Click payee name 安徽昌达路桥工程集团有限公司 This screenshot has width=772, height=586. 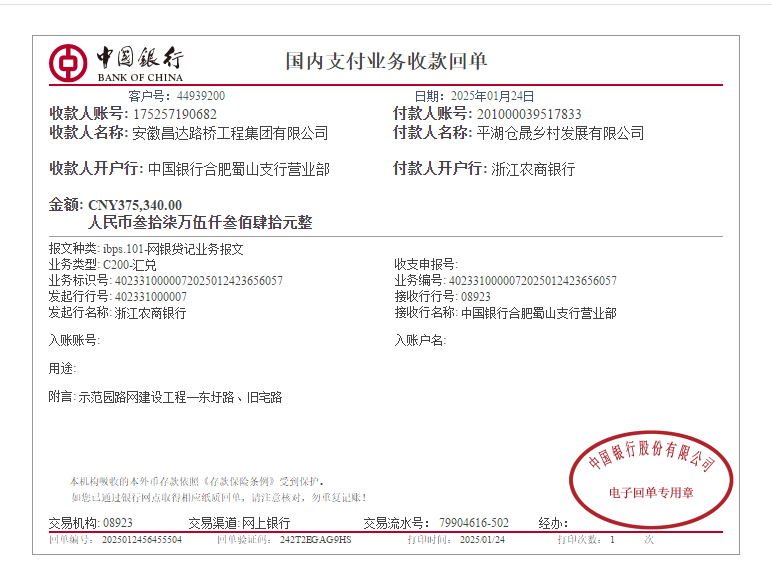[230, 133]
